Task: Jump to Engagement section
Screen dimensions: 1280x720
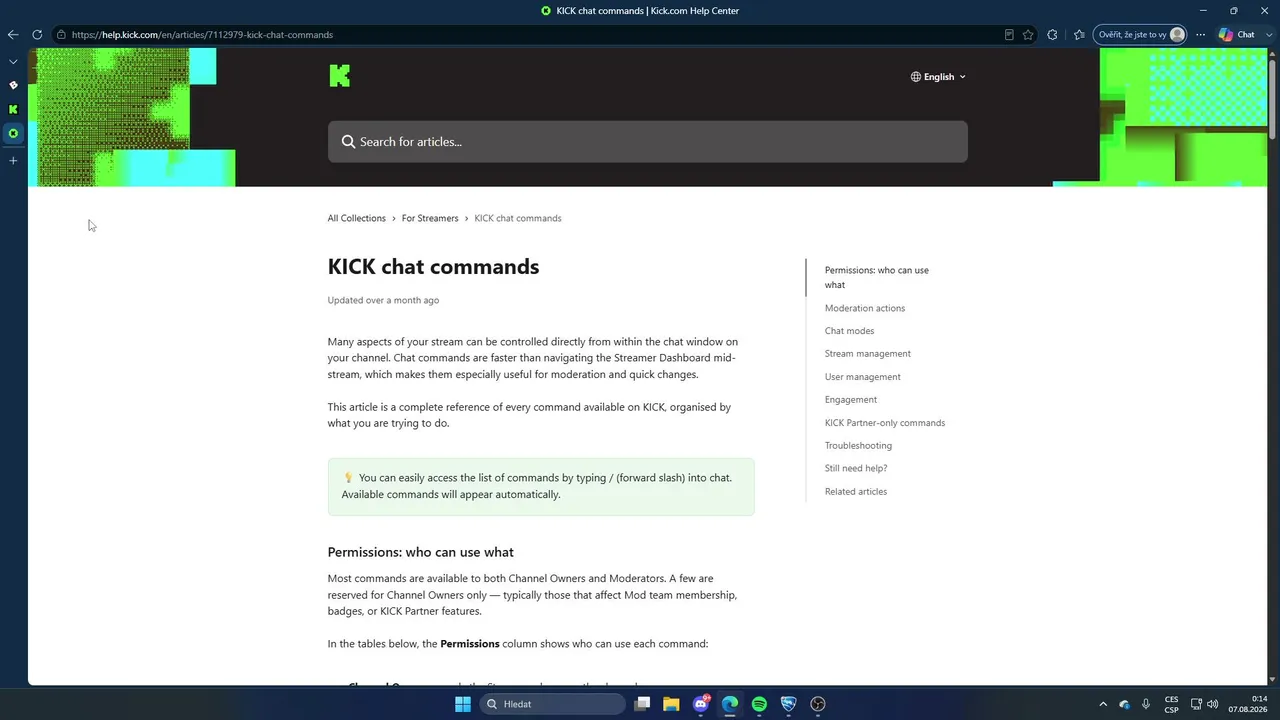Action: [851, 400]
